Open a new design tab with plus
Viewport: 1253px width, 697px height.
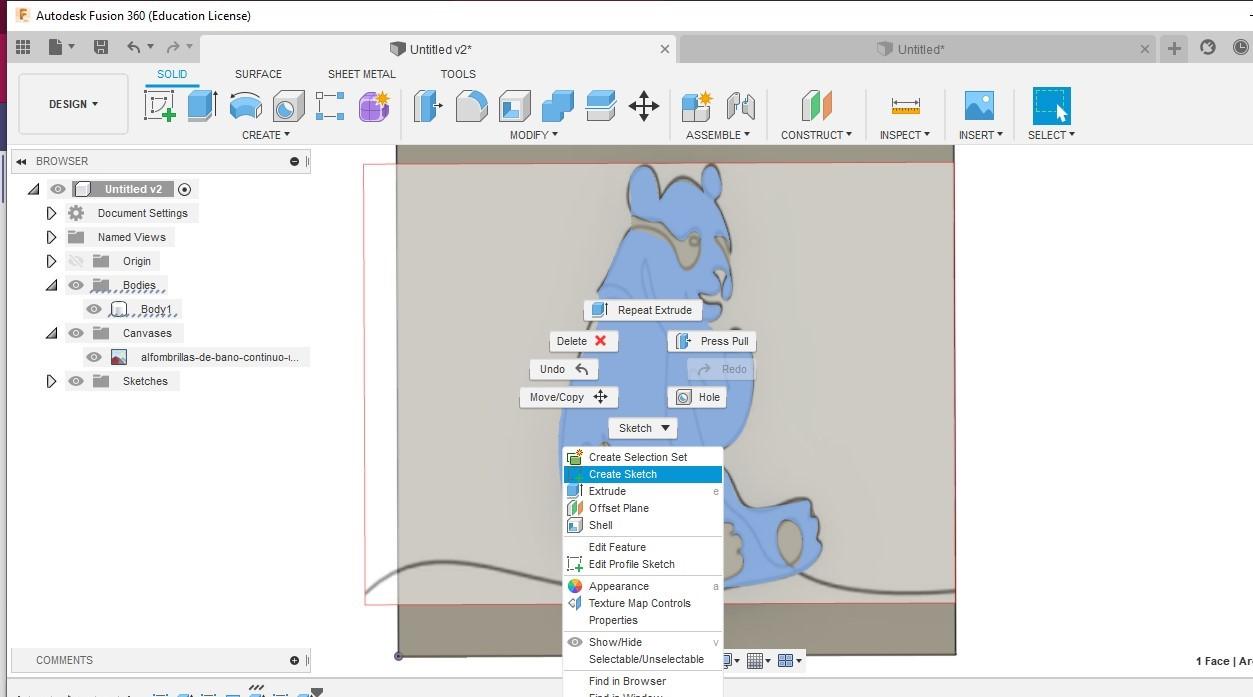point(1174,48)
